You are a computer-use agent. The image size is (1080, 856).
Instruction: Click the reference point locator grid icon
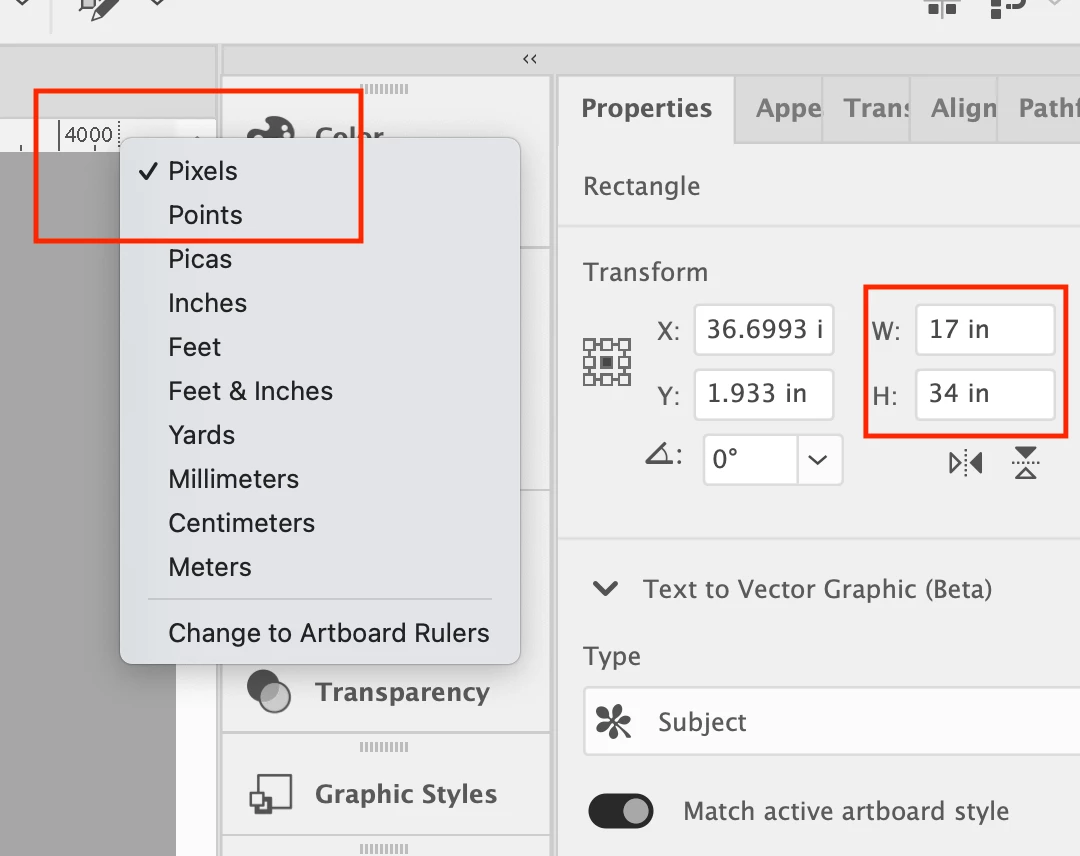click(606, 362)
